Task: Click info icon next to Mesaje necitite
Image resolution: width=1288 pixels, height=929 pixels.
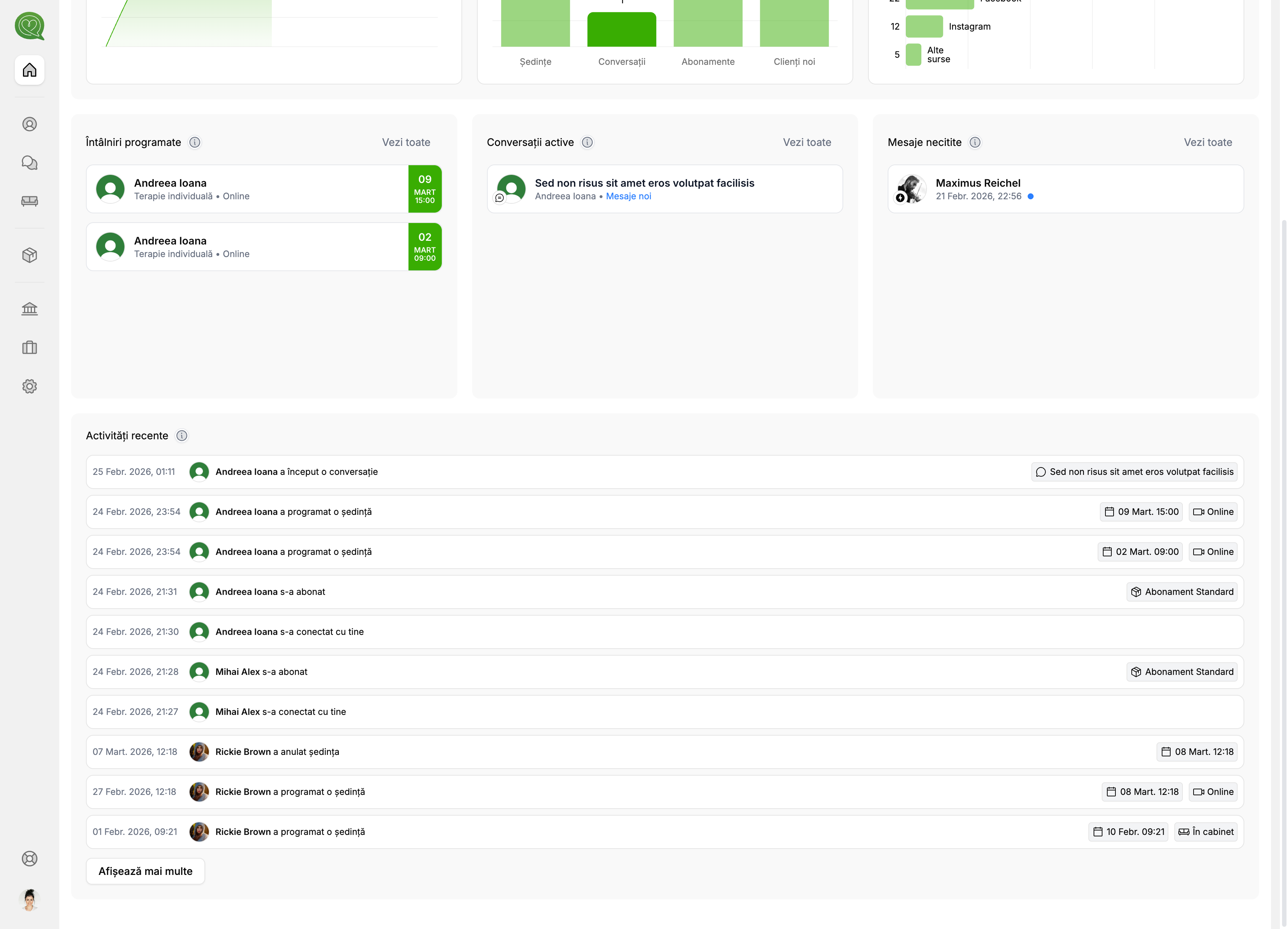Action: [975, 142]
